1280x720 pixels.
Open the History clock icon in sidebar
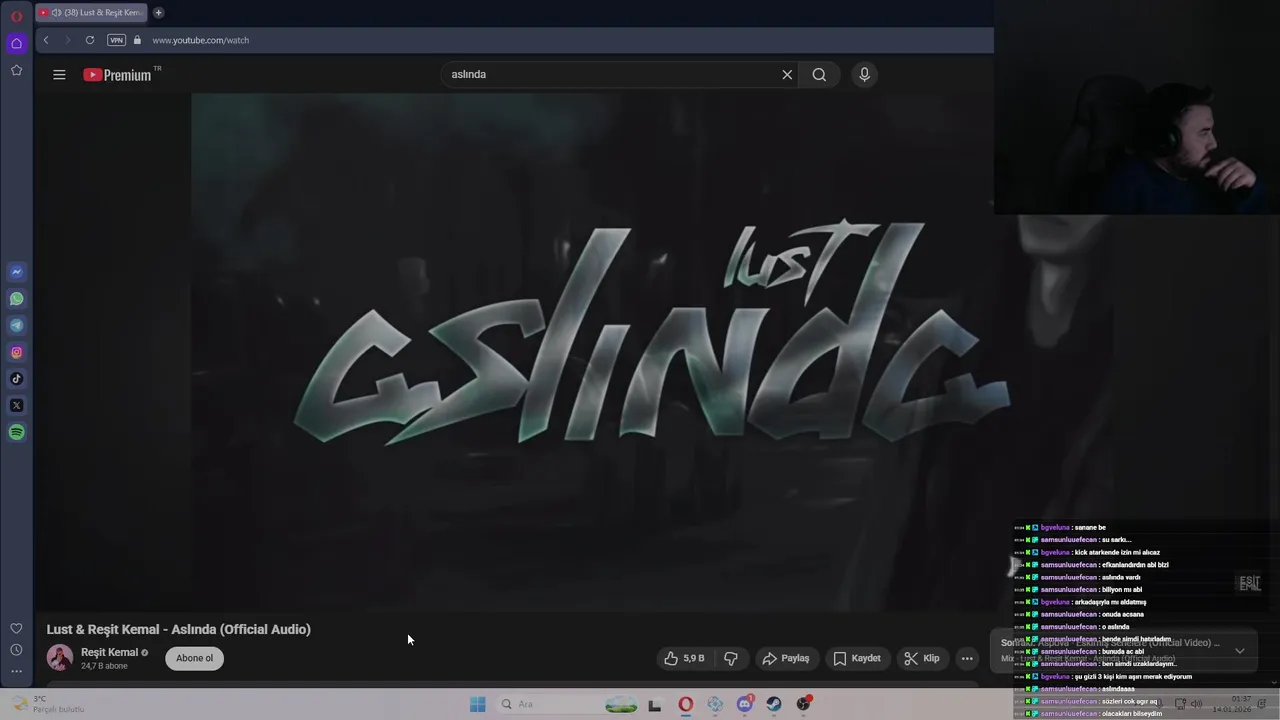pyautogui.click(x=16, y=650)
